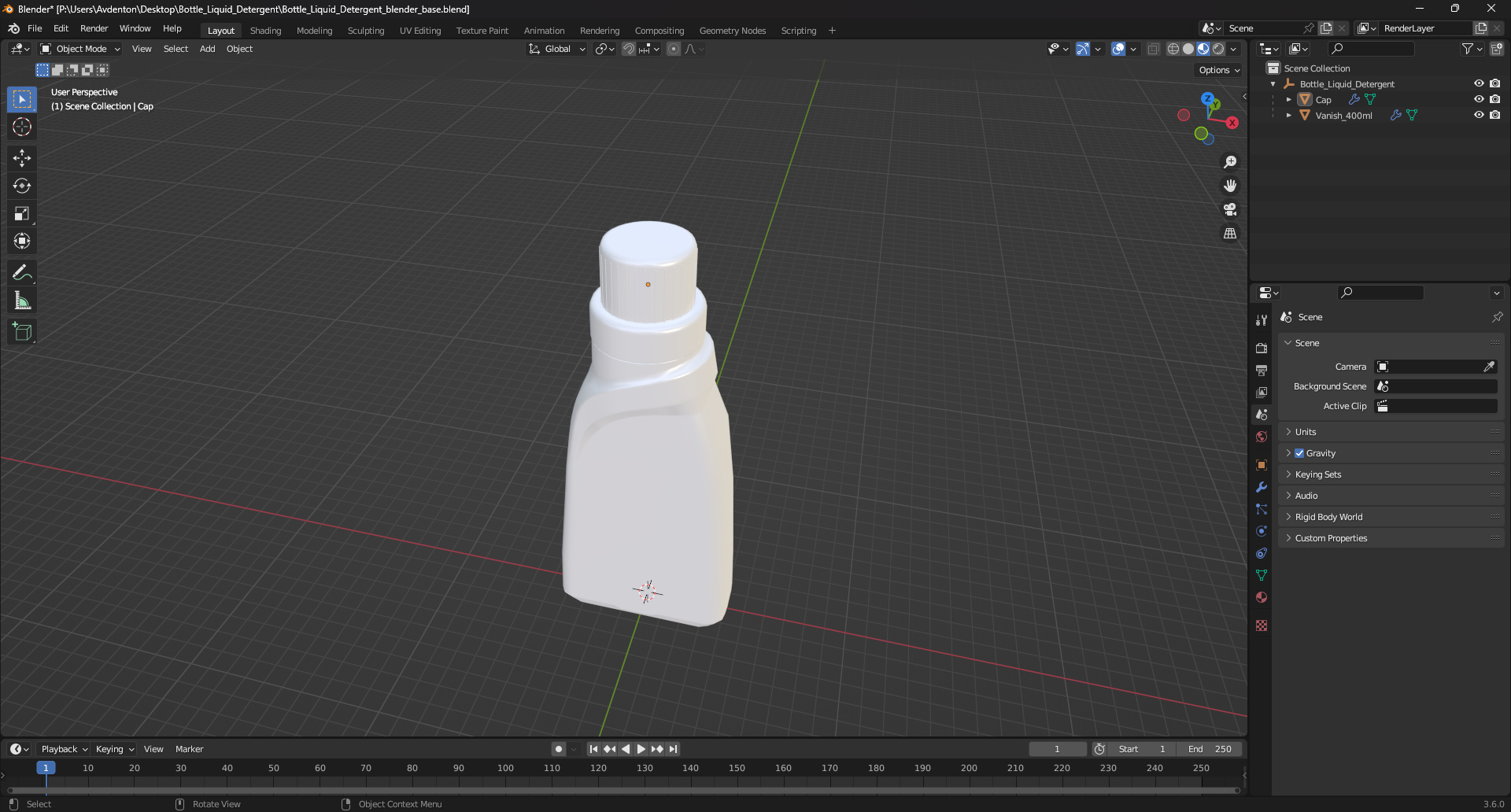This screenshot has height=812, width=1511.
Task: Hide Cap object in viewport
Action: 1479,99
